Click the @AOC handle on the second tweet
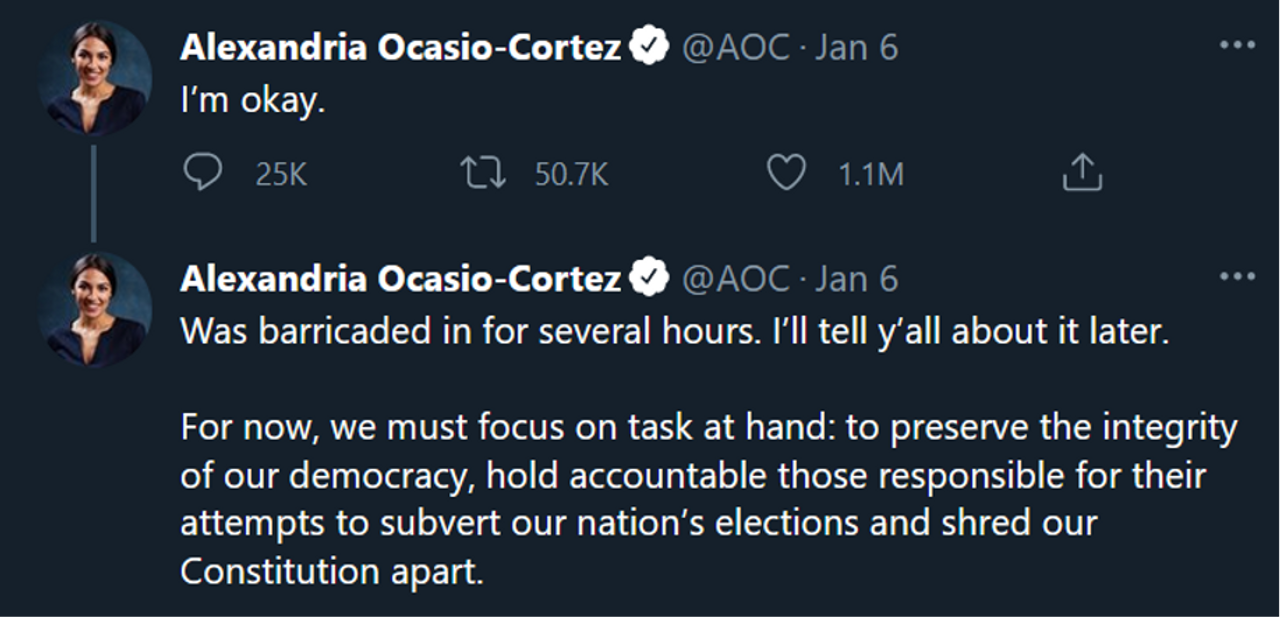Screen dimensions: 1280x618 point(735,278)
